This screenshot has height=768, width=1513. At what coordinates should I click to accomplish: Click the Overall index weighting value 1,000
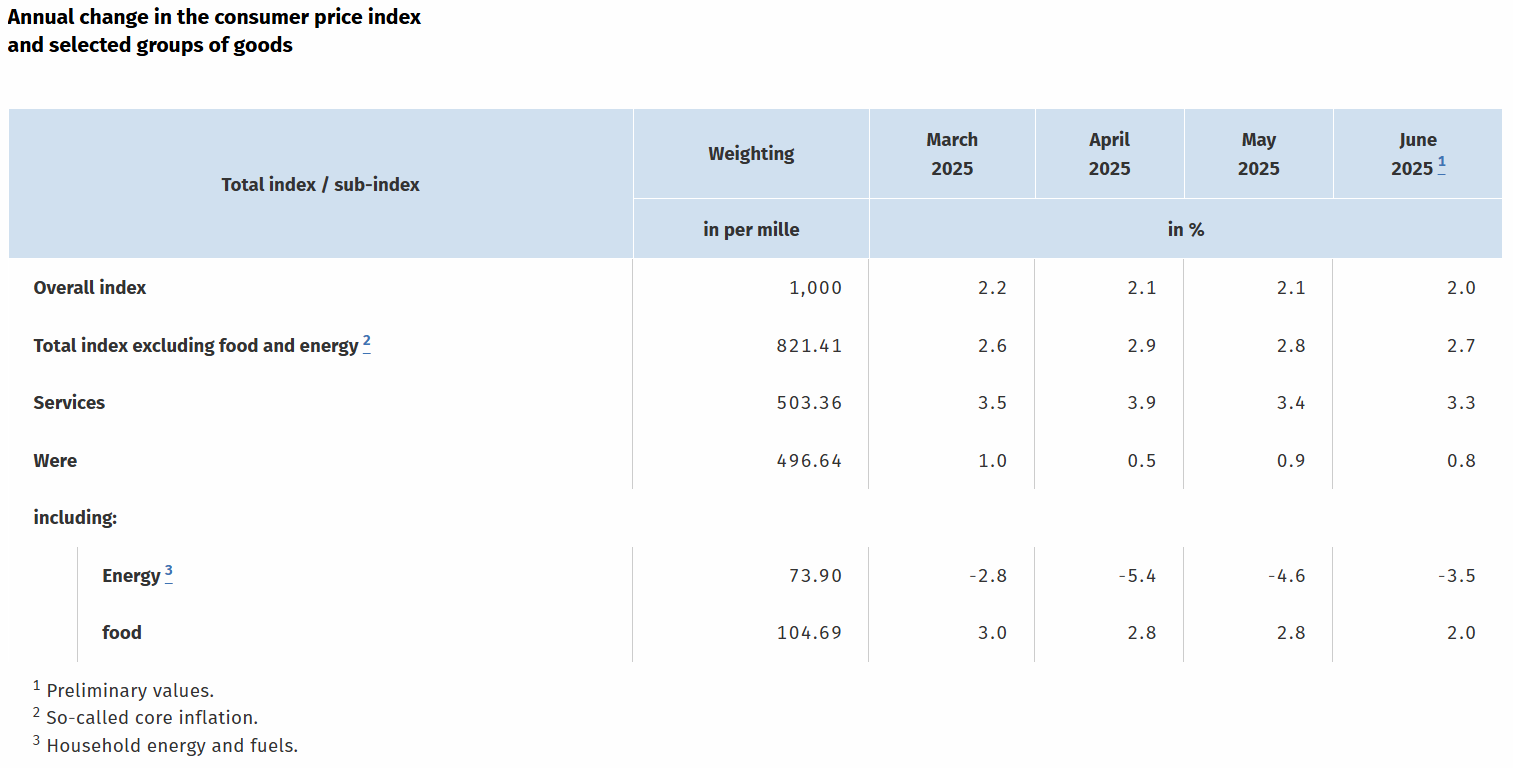(816, 288)
